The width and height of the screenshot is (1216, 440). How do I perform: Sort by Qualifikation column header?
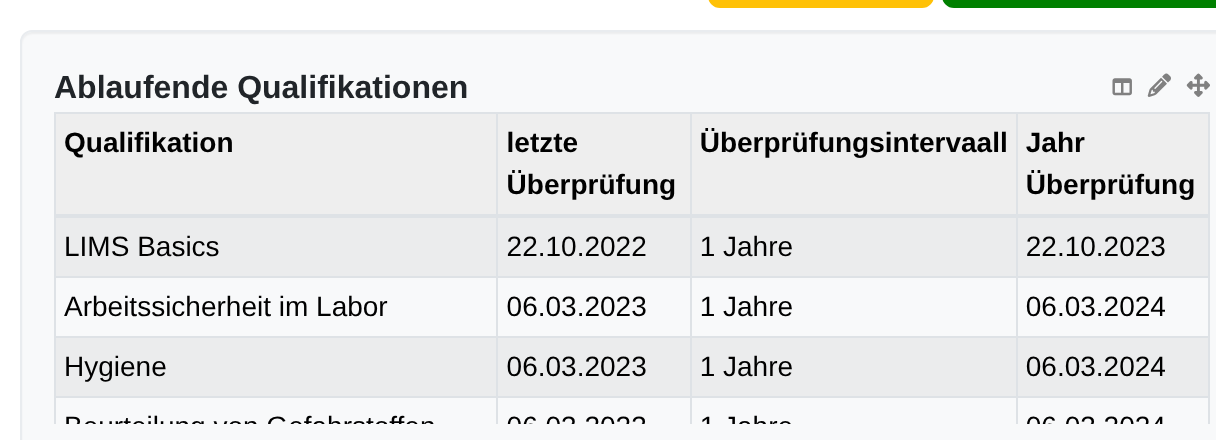click(x=149, y=143)
